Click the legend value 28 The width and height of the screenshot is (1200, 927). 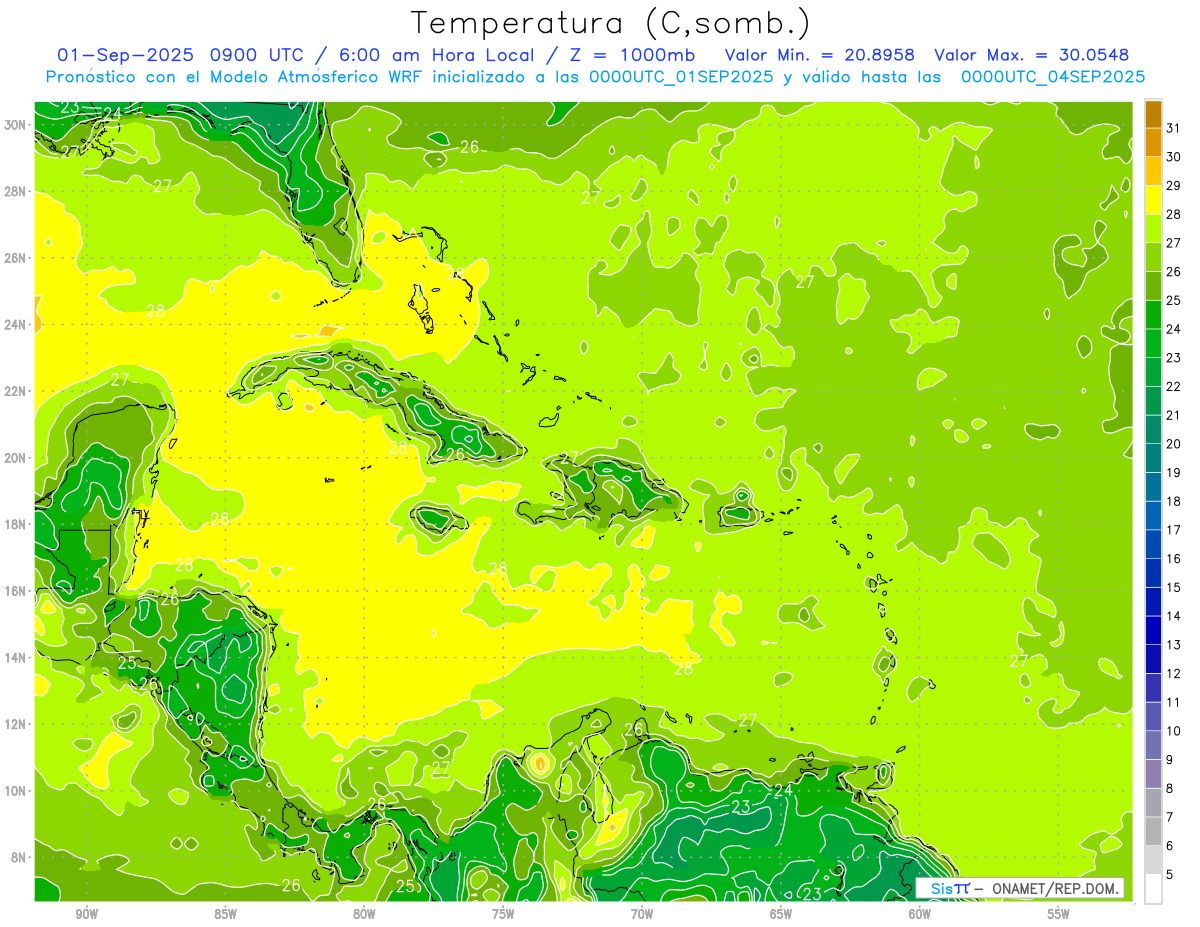tap(1174, 214)
